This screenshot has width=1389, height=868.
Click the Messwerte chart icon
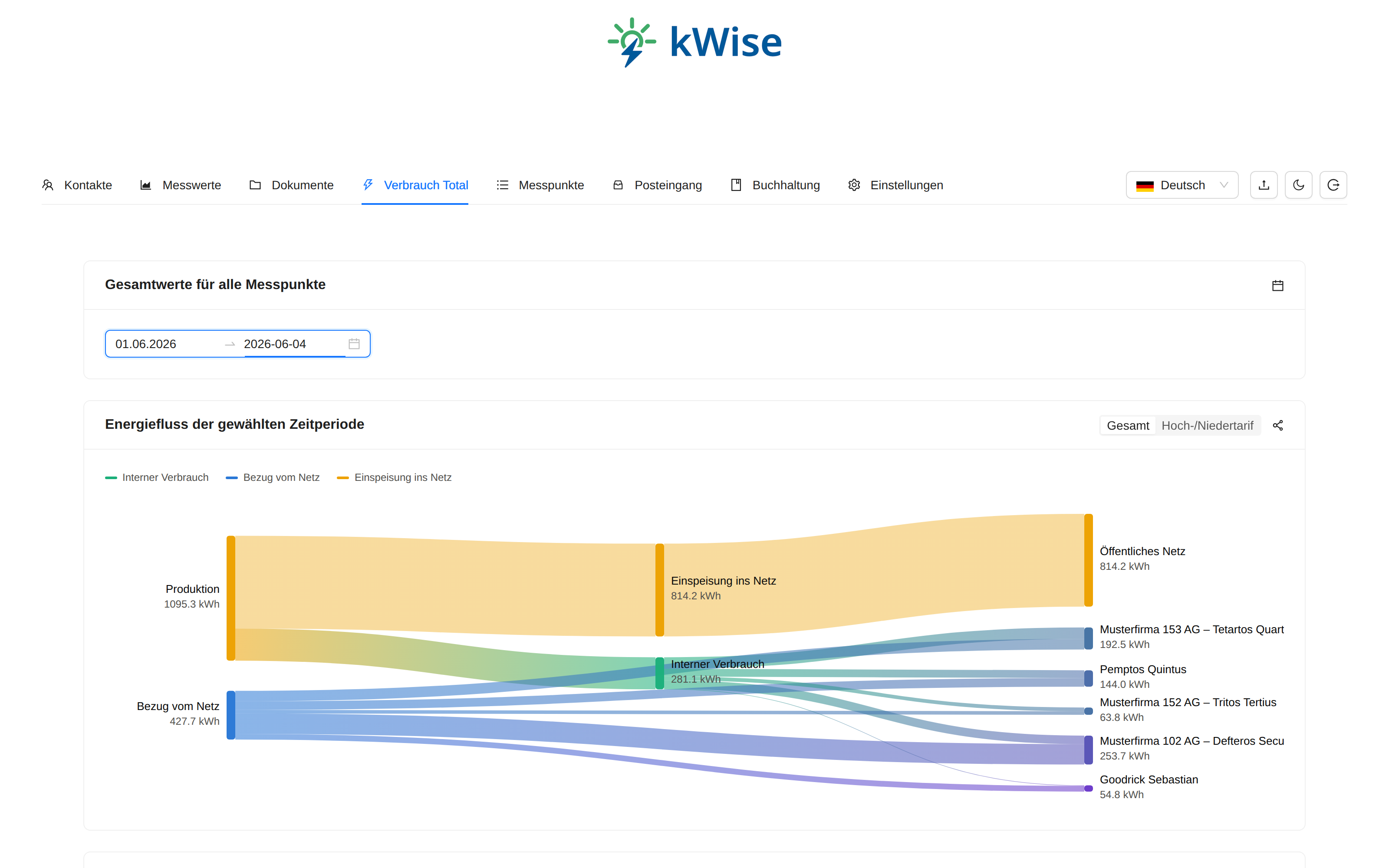146,185
